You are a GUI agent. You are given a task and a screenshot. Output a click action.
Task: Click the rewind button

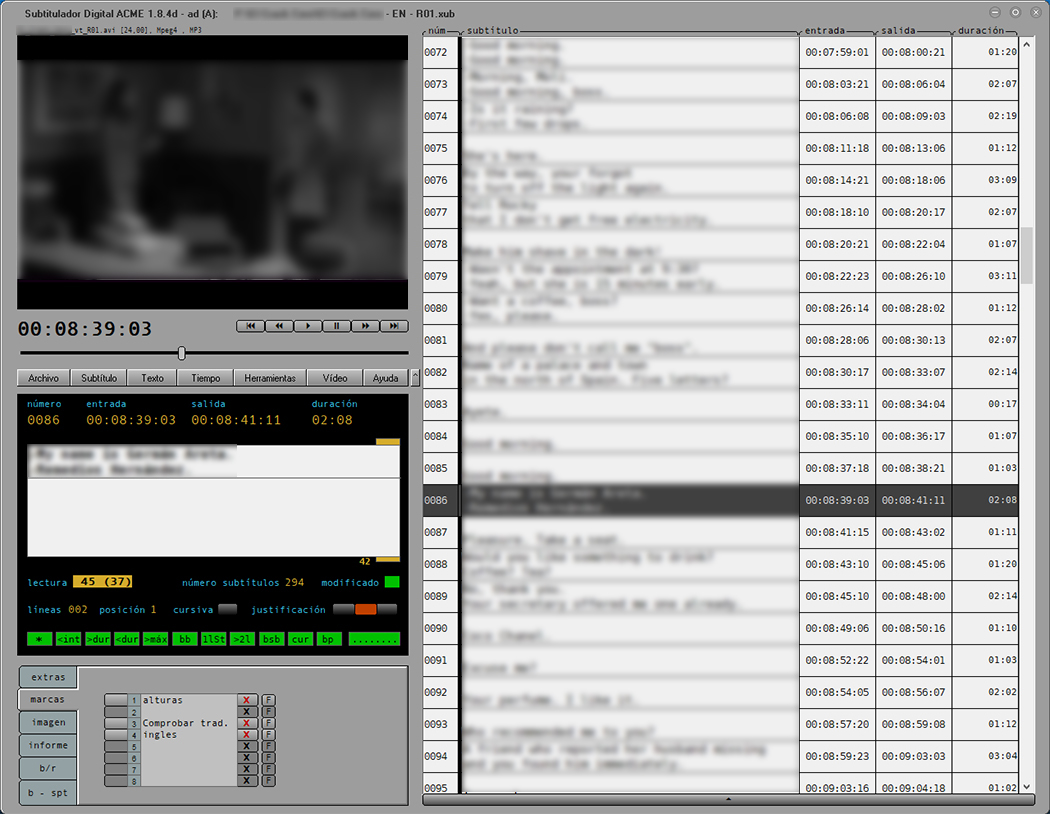[x=280, y=326]
